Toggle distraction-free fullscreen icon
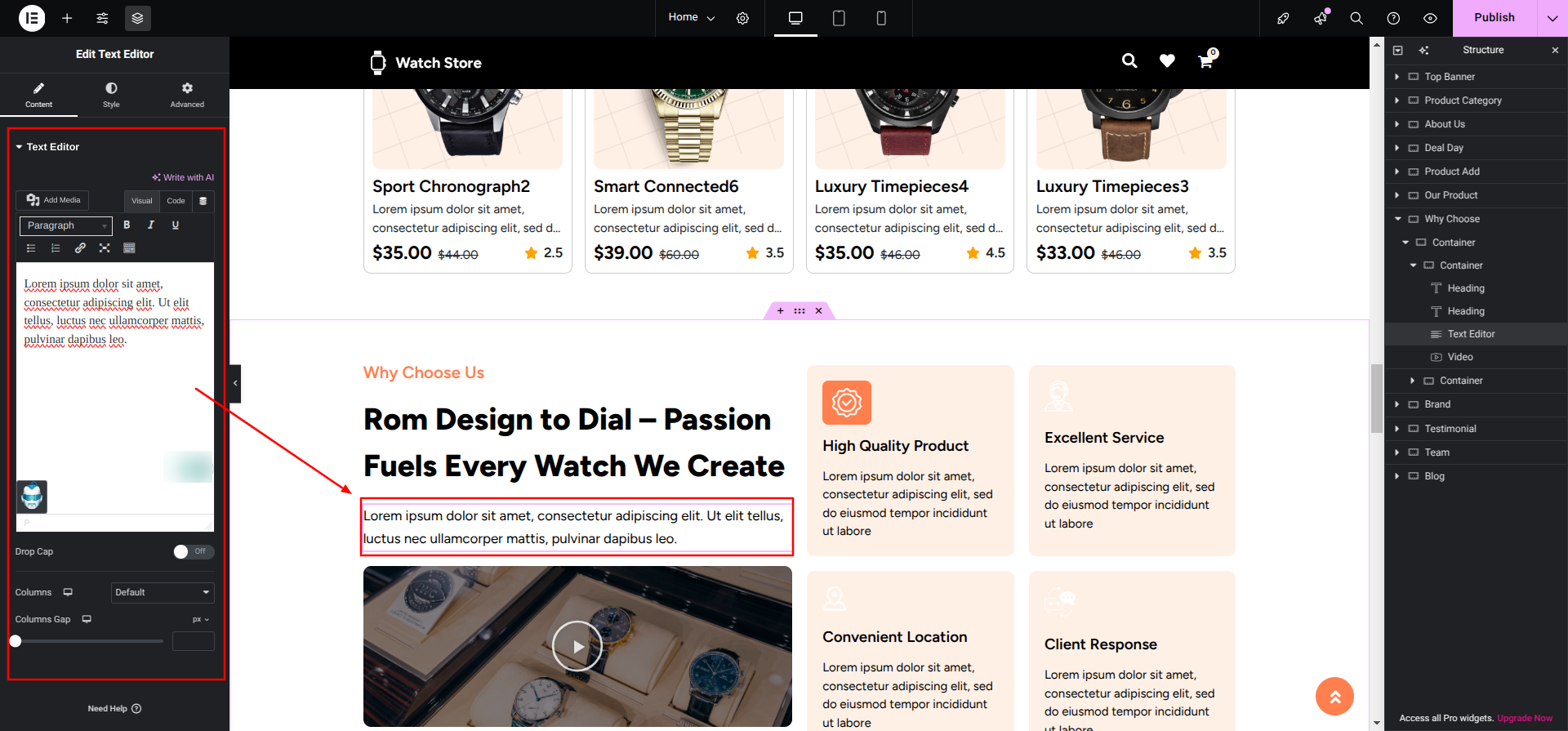1568x731 pixels. (x=105, y=248)
